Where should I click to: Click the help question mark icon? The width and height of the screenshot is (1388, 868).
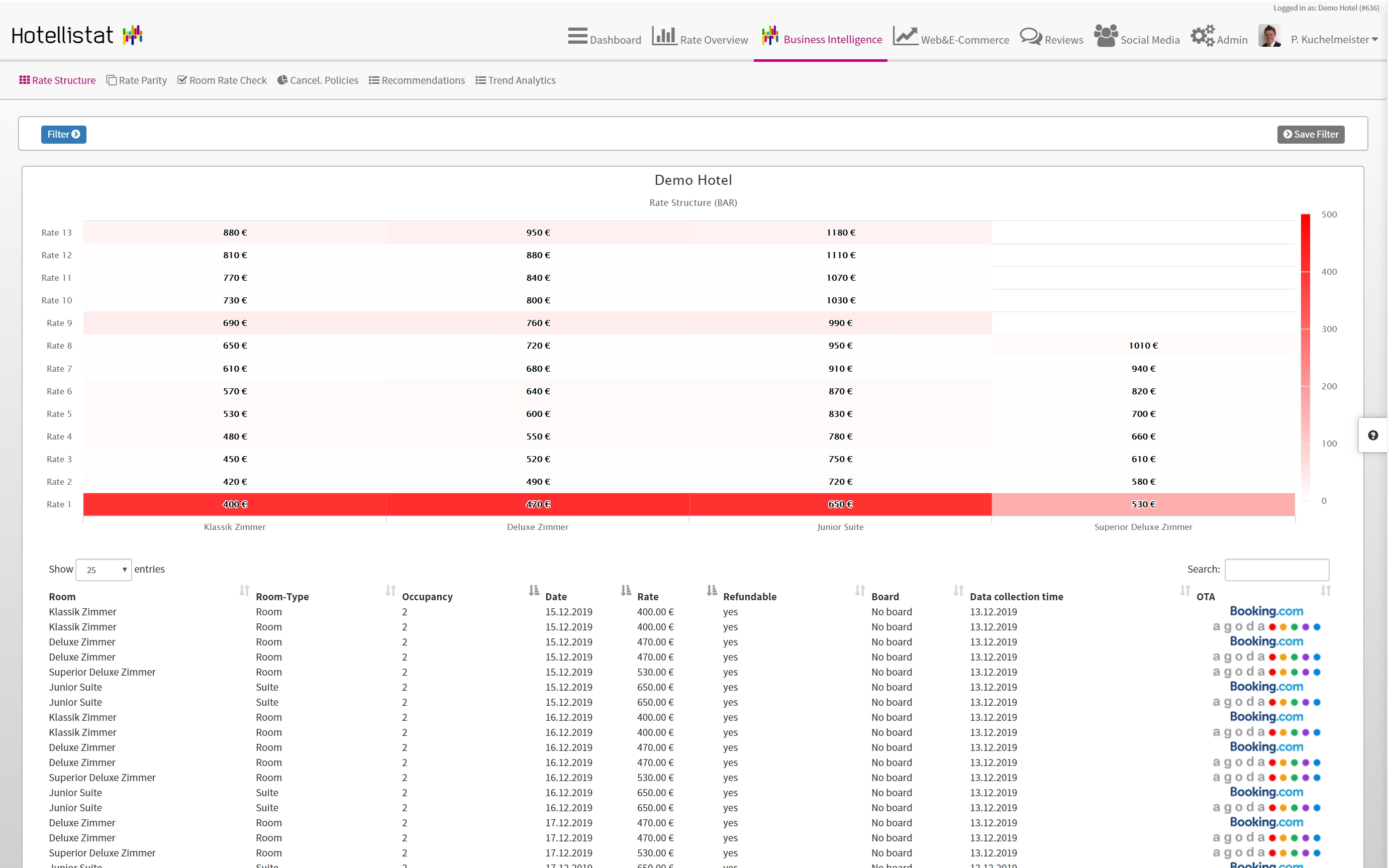[x=1372, y=435]
